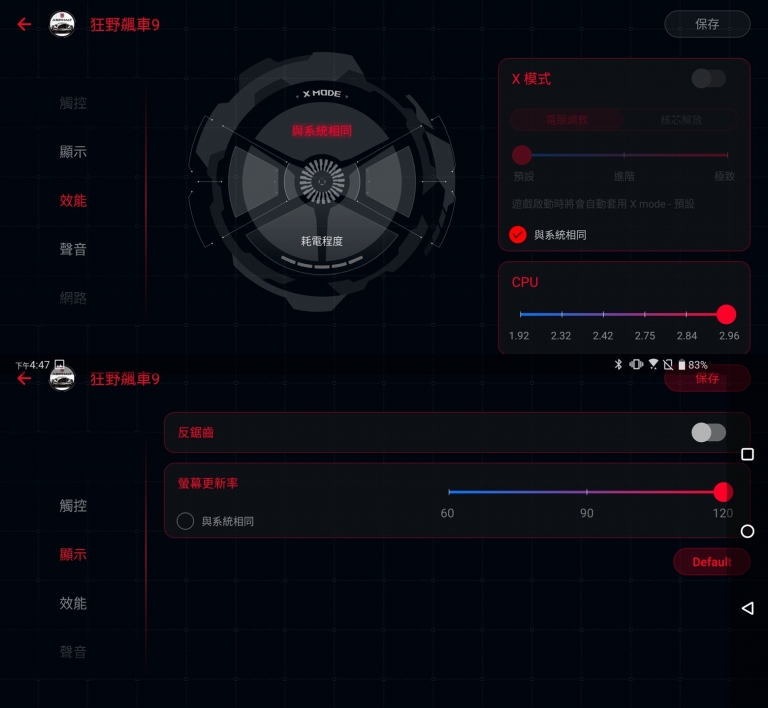This screenshot has width=768, height=708.
Task: Tap the battery status icon
Action: [x=681, y=365]
